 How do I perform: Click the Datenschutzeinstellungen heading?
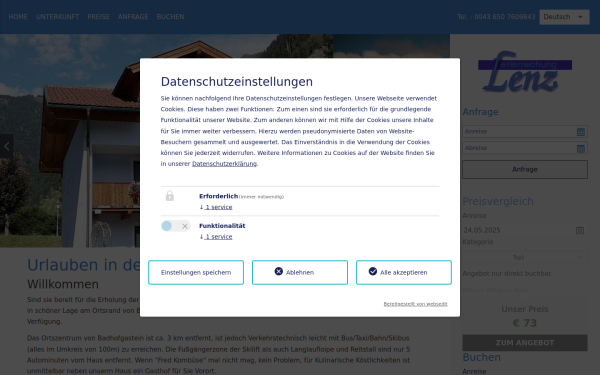236,82
